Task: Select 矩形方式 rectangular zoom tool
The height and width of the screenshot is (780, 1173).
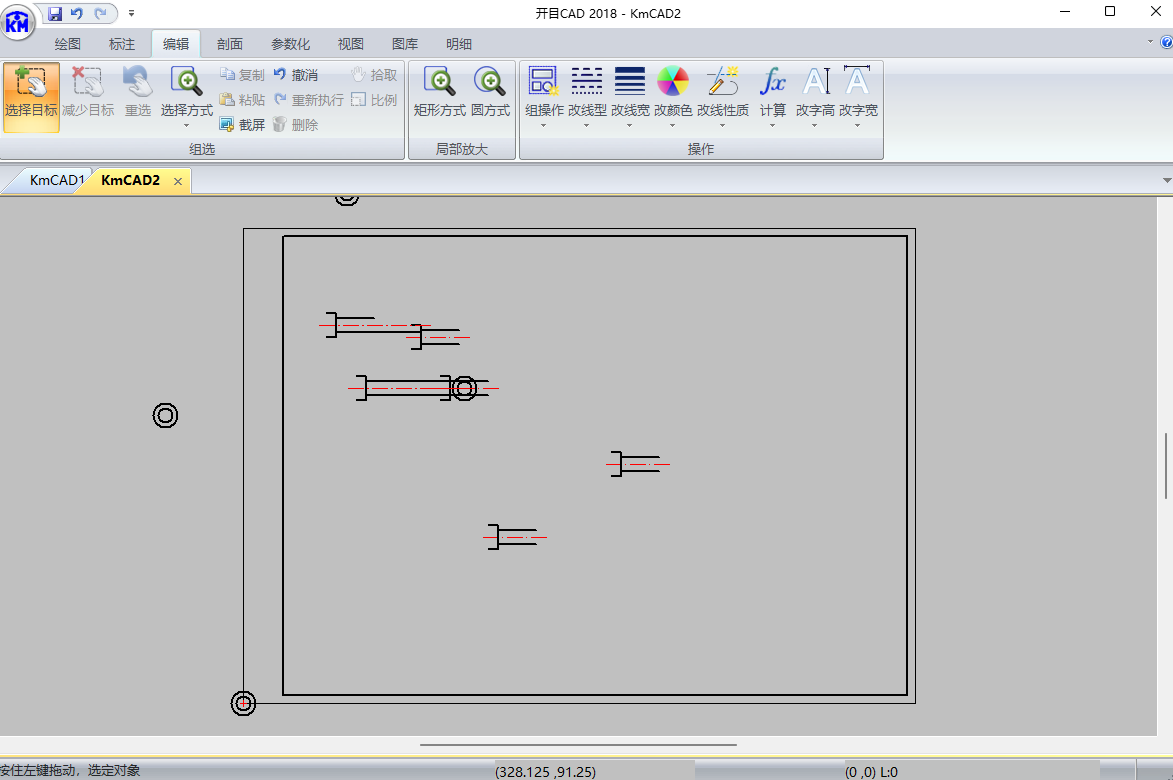Action: click(439, 91)
